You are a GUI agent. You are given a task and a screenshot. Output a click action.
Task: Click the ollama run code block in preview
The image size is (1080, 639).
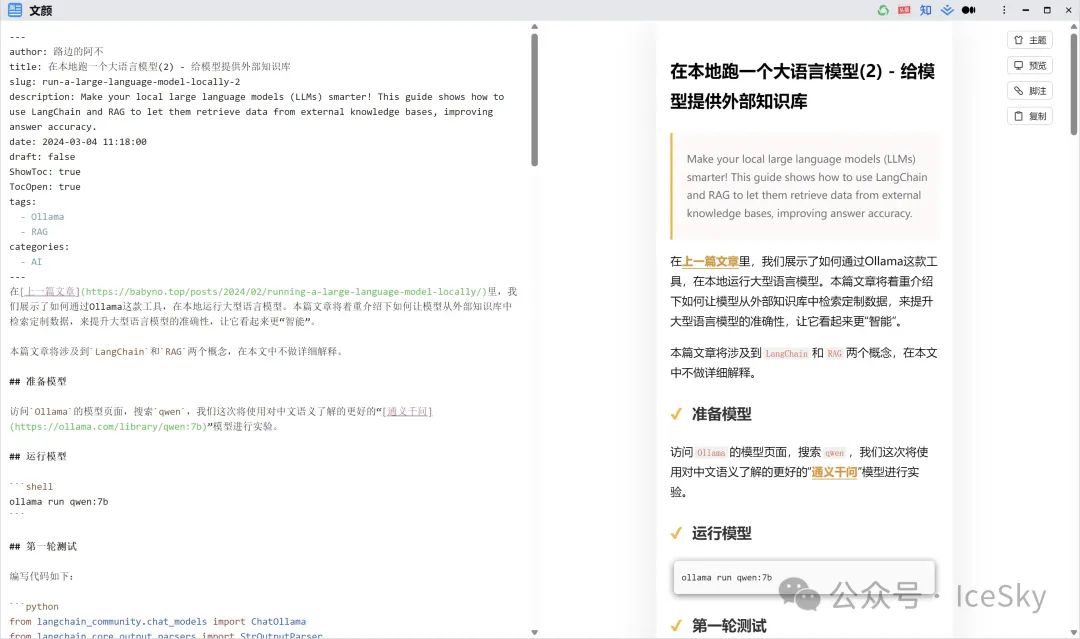point(803,577)
